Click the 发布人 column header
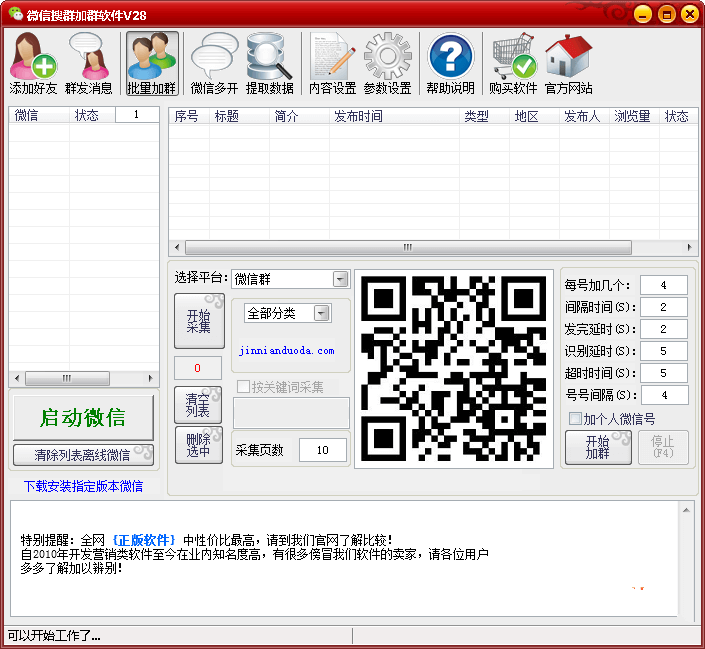Viewport: 705px width, 649px height. tap(584, 116)
